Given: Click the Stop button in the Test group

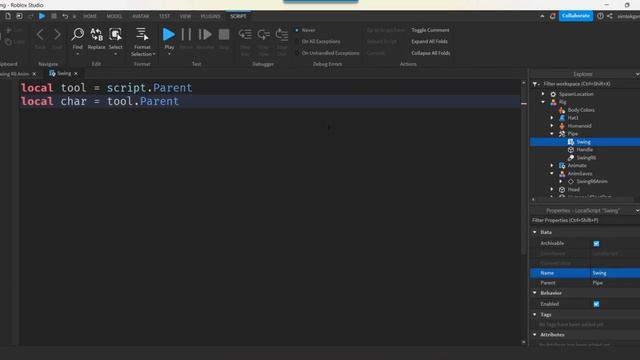Looking at the screenshot, I should pos(224,35).
